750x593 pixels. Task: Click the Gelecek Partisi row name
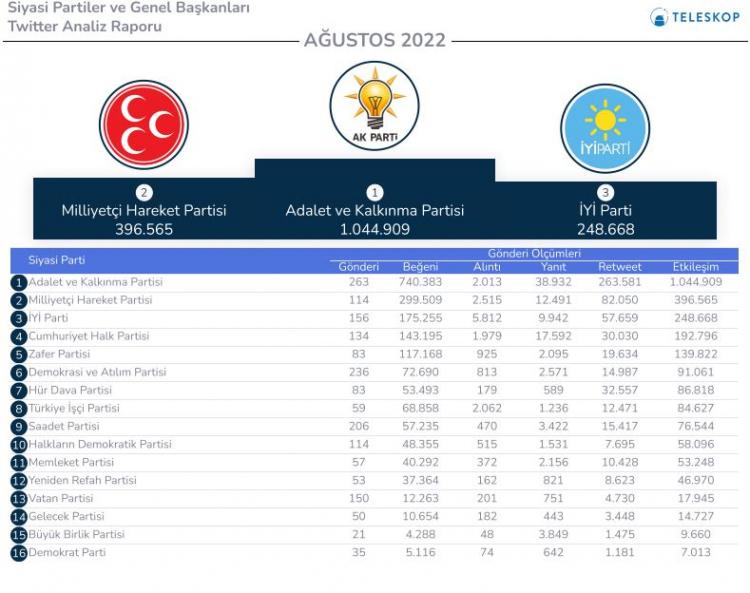point(66,516)
